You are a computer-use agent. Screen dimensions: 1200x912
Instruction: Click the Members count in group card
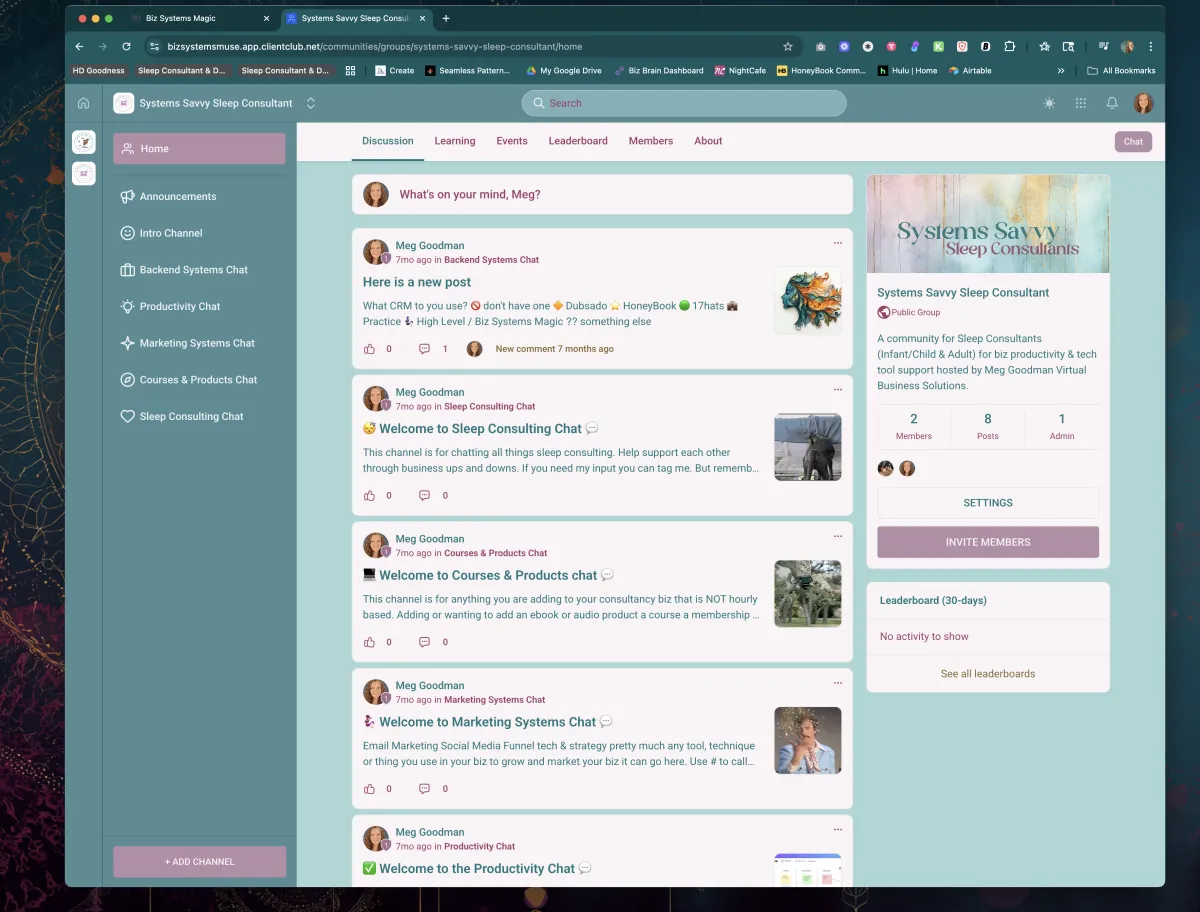(914, 426)
